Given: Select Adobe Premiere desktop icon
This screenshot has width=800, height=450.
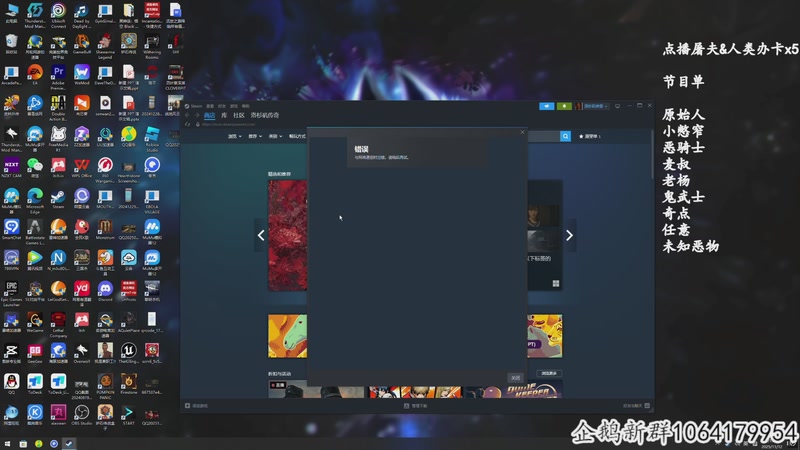Looking at the screenshot, I should (x=58, y=77).
